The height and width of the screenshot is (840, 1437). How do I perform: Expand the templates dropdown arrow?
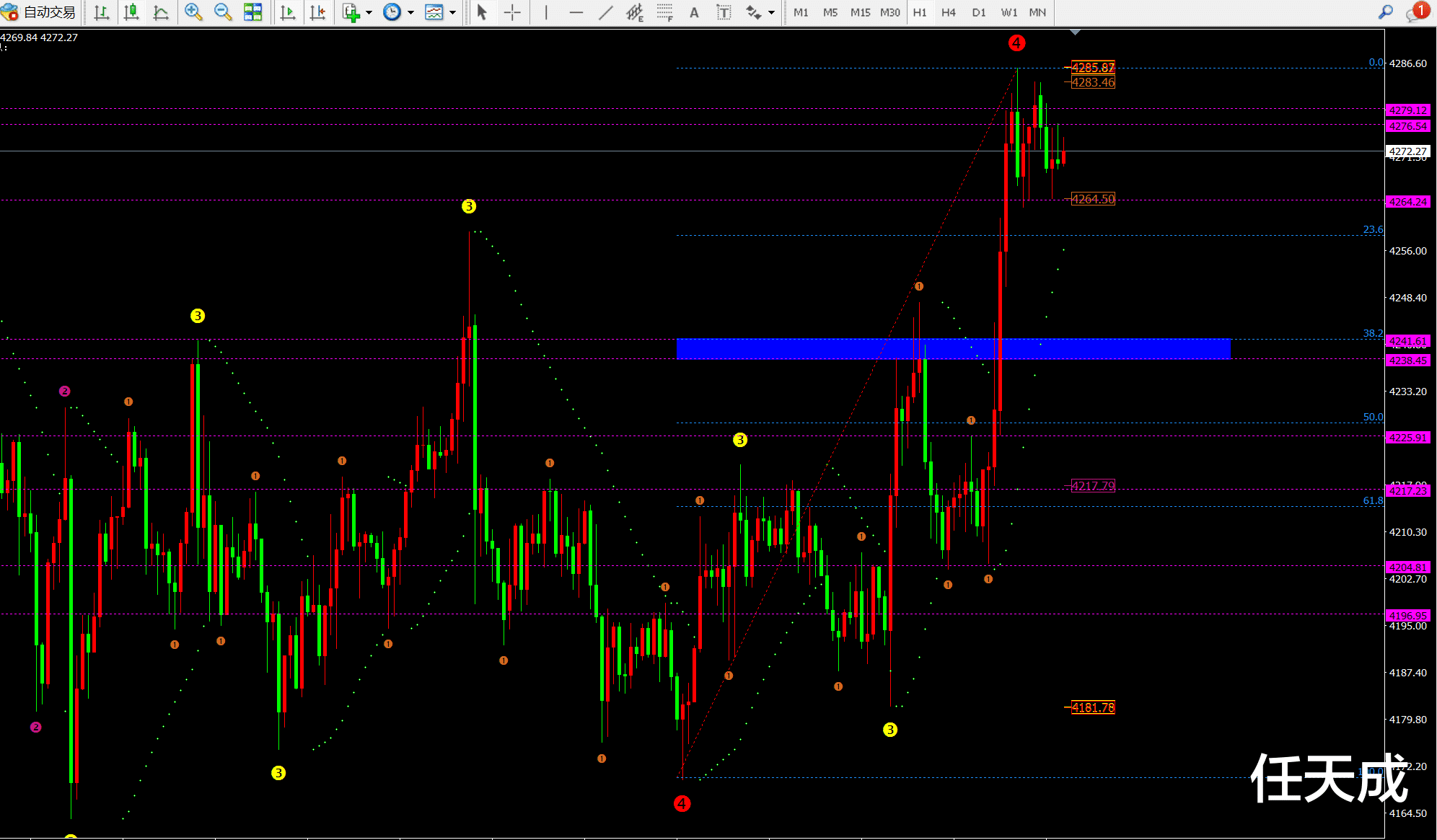[x=452, y=12]
